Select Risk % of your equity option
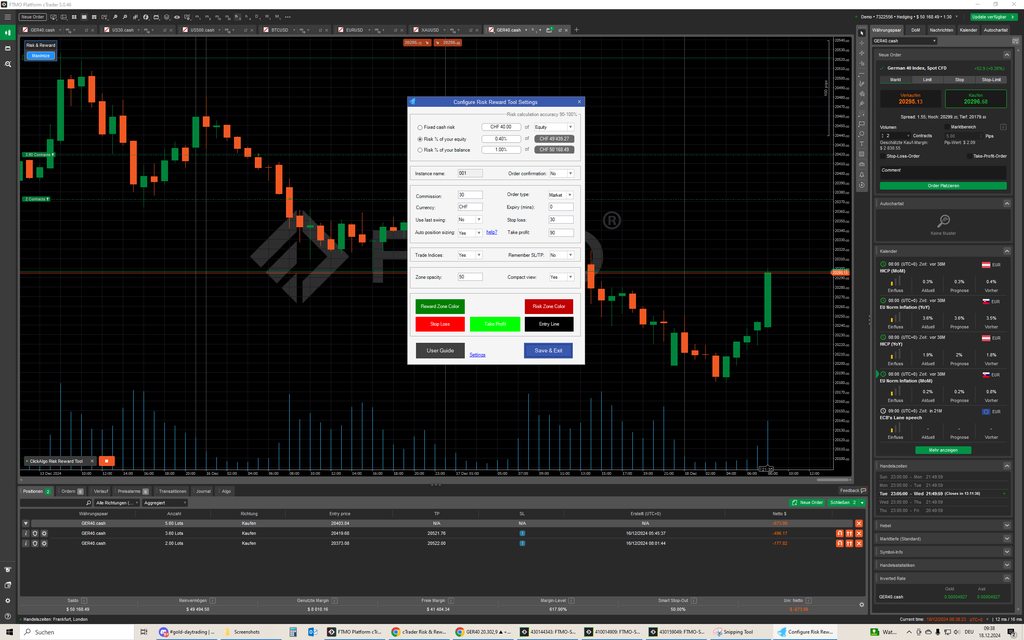The height and width of the screenshot is (640, 1024). pyautogui.click(x=420, y=139)
